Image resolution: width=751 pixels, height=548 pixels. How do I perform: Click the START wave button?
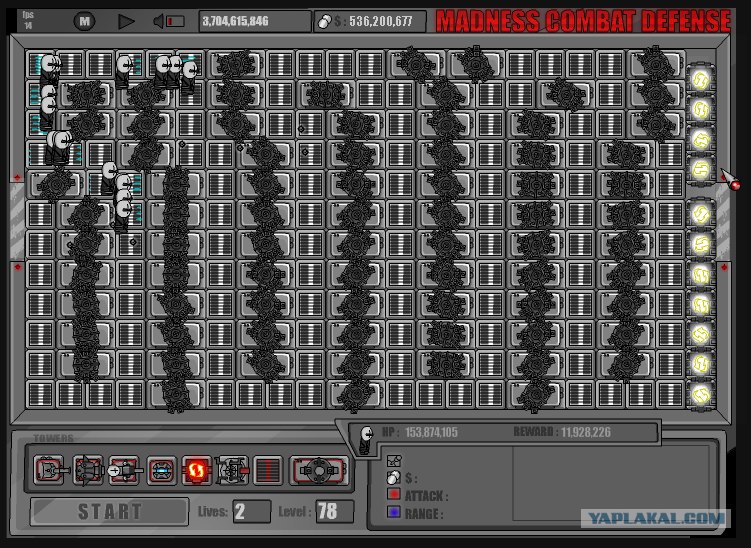point(110,511)
